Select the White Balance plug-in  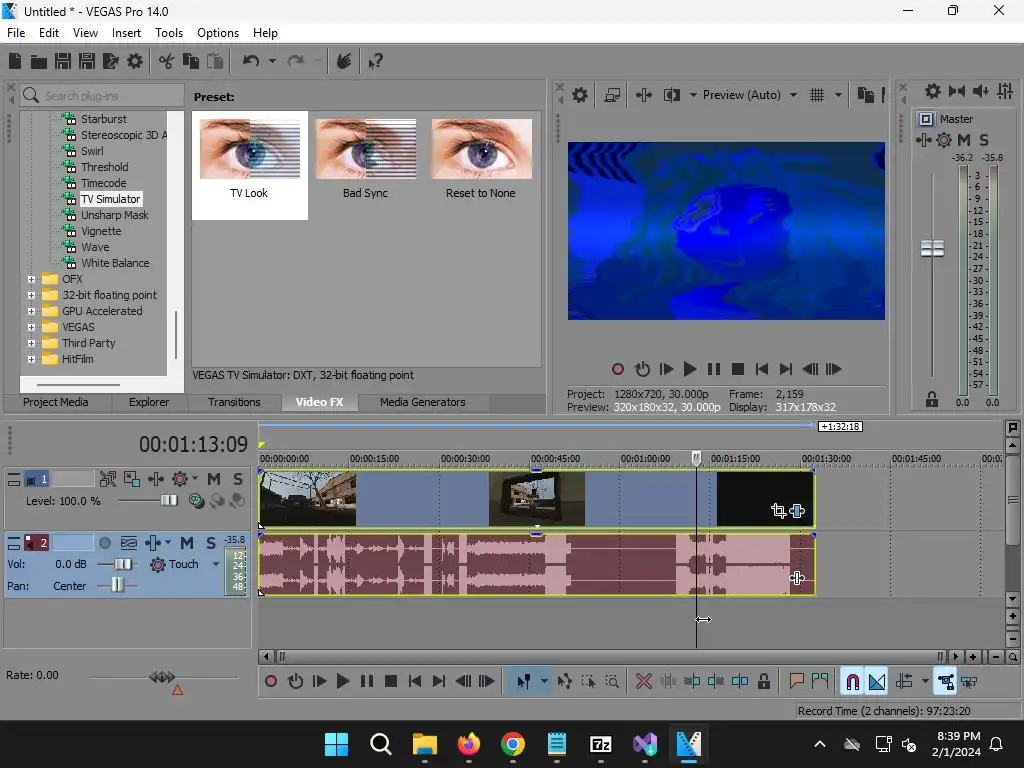coord(115,263)
